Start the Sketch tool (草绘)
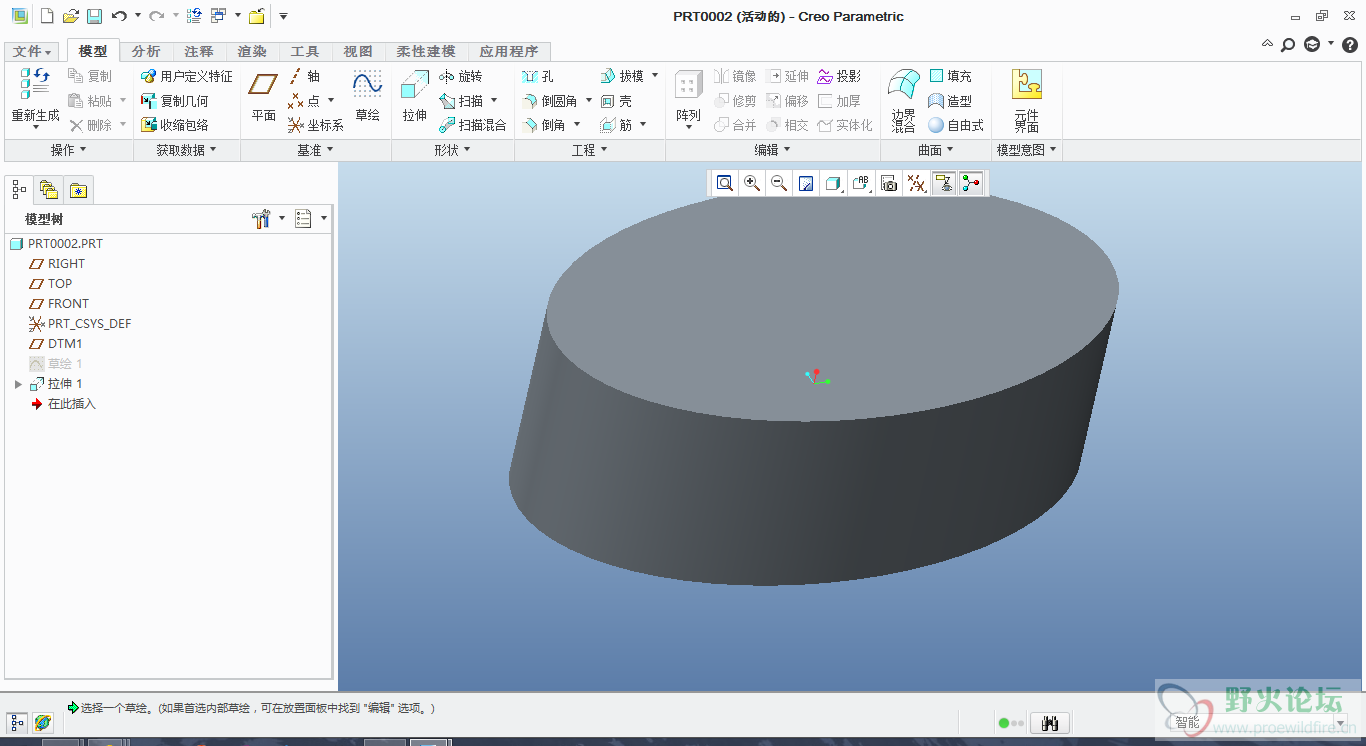This screenshot has width=1366, height=746. coord(367,97)
